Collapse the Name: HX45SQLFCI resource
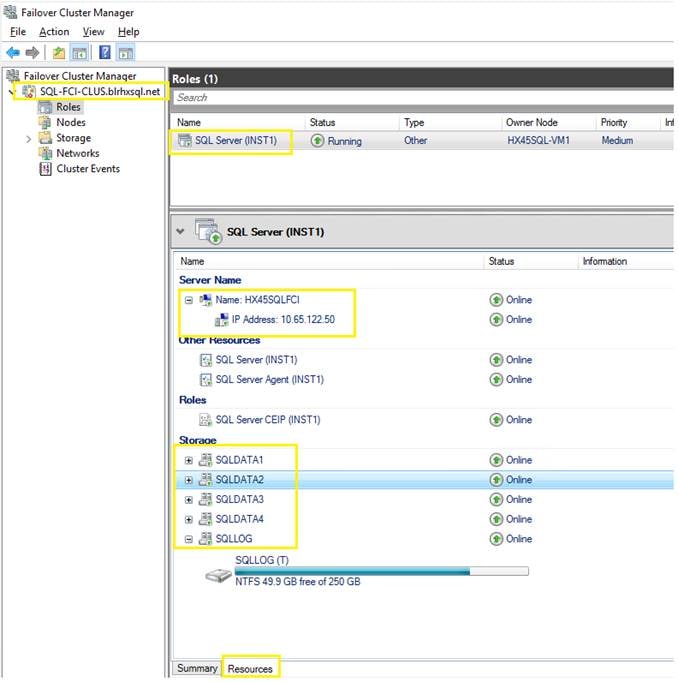Screen dimensions: 678x682 pyautogui.click(x=189, y=300)
